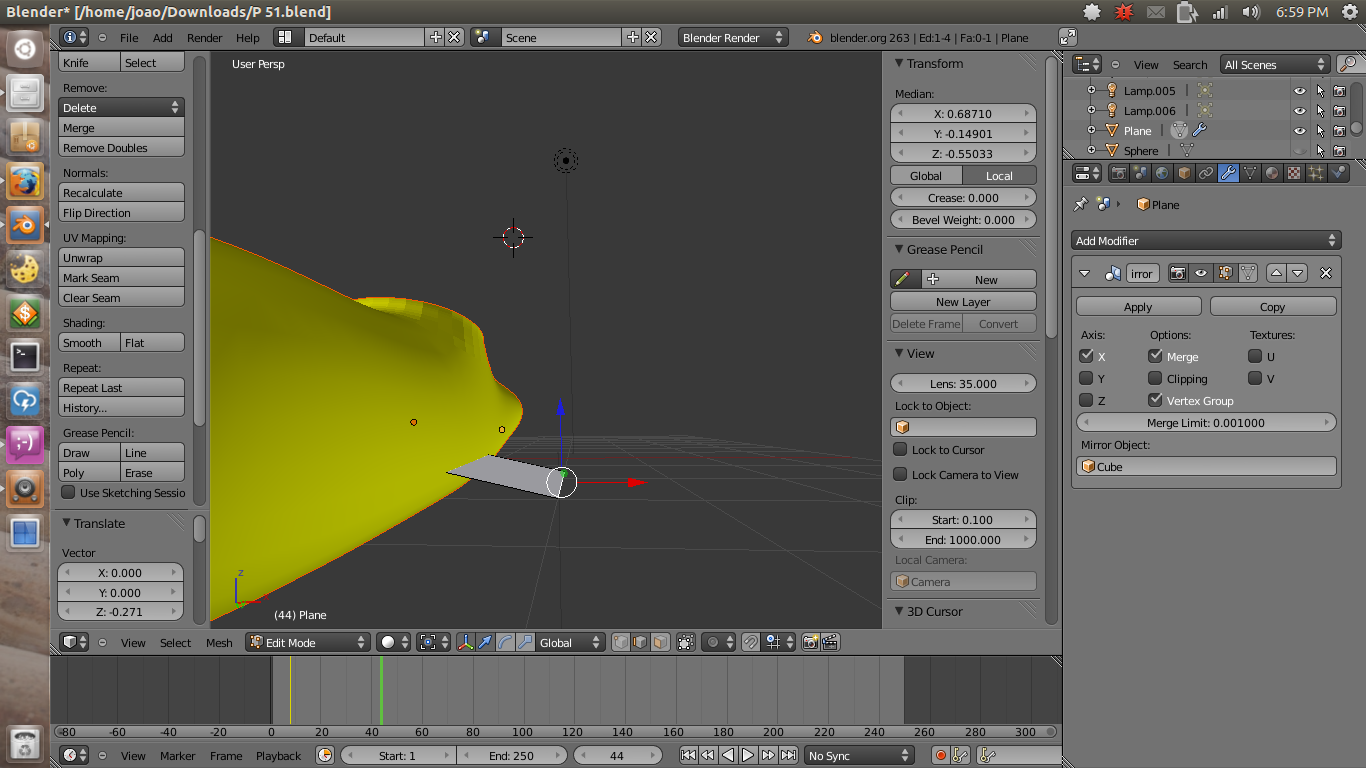This screenshot has width=1366, height=768.
Task: Disable the X axis mirror checkbox
Action: coord(1086,356)
